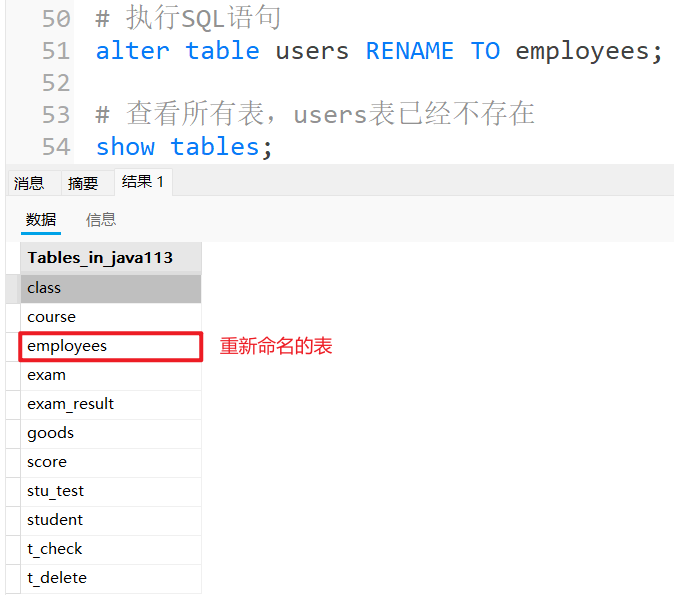Viewport: 674px width, 595px height.
Task: Select the course table row
Action: [x=111, y=317]
